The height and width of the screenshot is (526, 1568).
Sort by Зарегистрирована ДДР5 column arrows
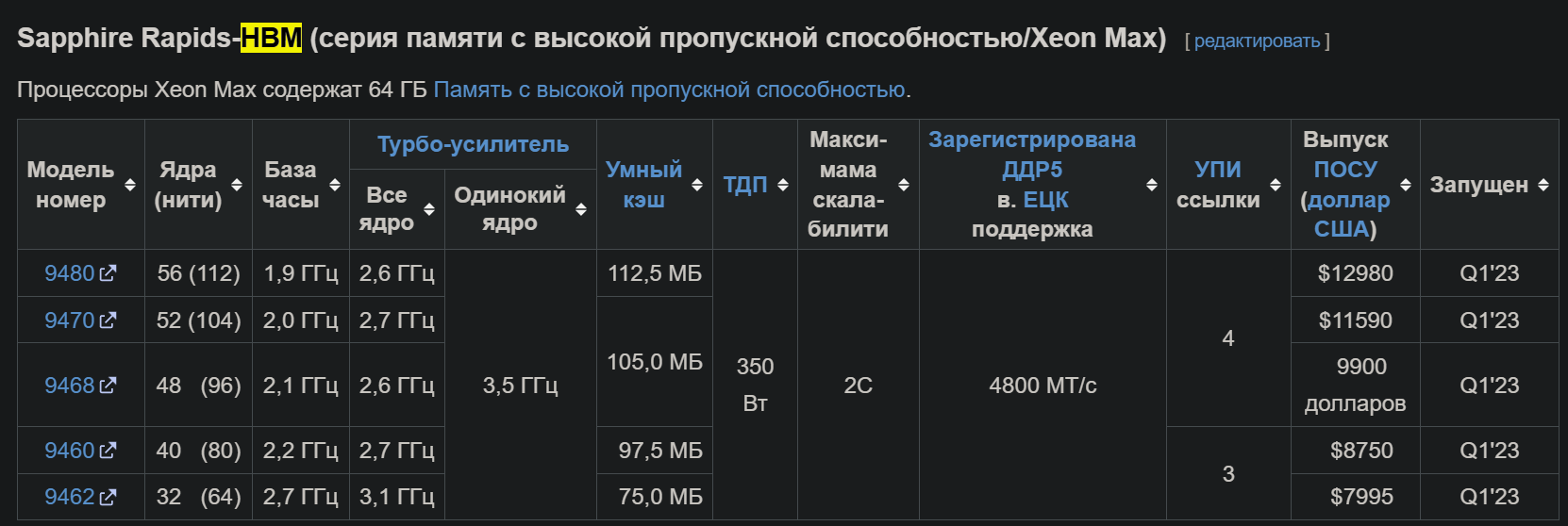pyautogui.click(x=1152, y=185)
